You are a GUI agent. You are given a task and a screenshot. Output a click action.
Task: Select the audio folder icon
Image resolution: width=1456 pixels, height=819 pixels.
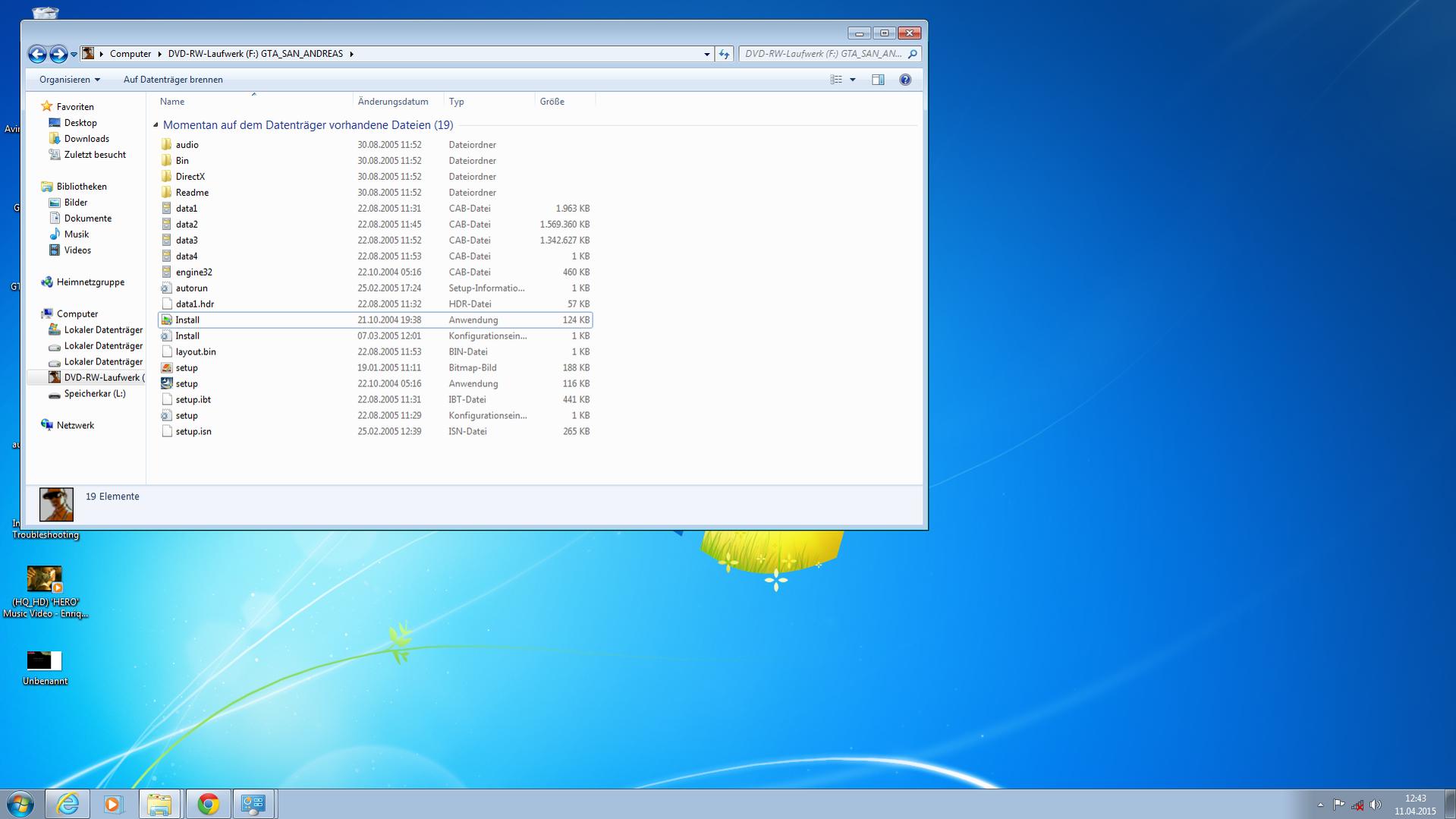[166, 145]
